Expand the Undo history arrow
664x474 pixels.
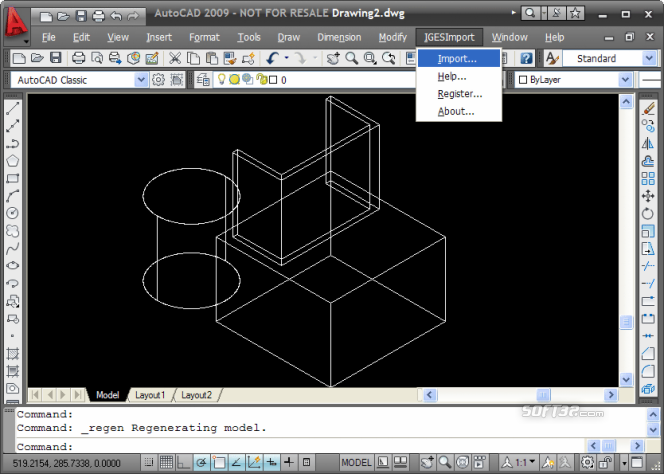[x=287, y=58]
